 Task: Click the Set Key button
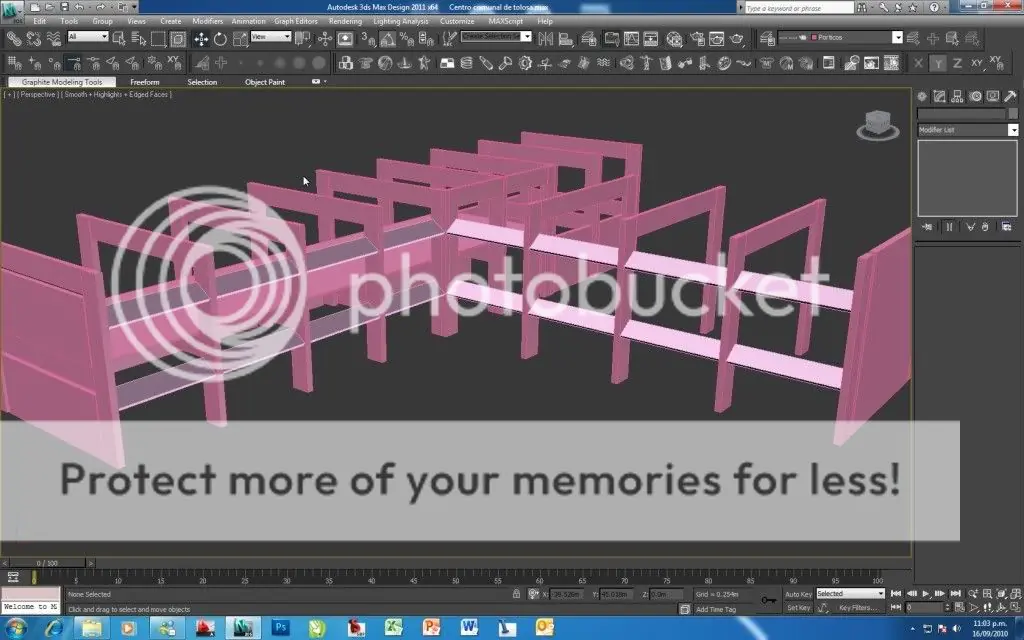[798, 607]
